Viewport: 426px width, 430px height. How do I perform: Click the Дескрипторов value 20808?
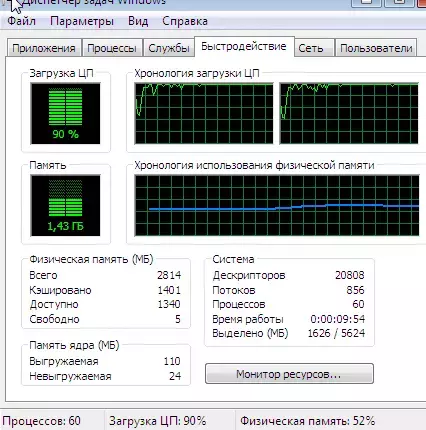(x=350, y=275)
